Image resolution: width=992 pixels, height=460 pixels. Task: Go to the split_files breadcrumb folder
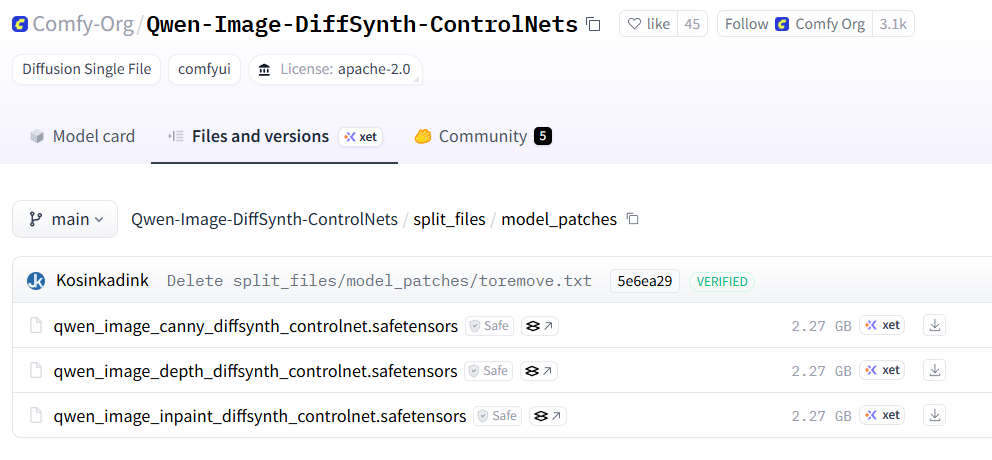[x=449, y=220]
